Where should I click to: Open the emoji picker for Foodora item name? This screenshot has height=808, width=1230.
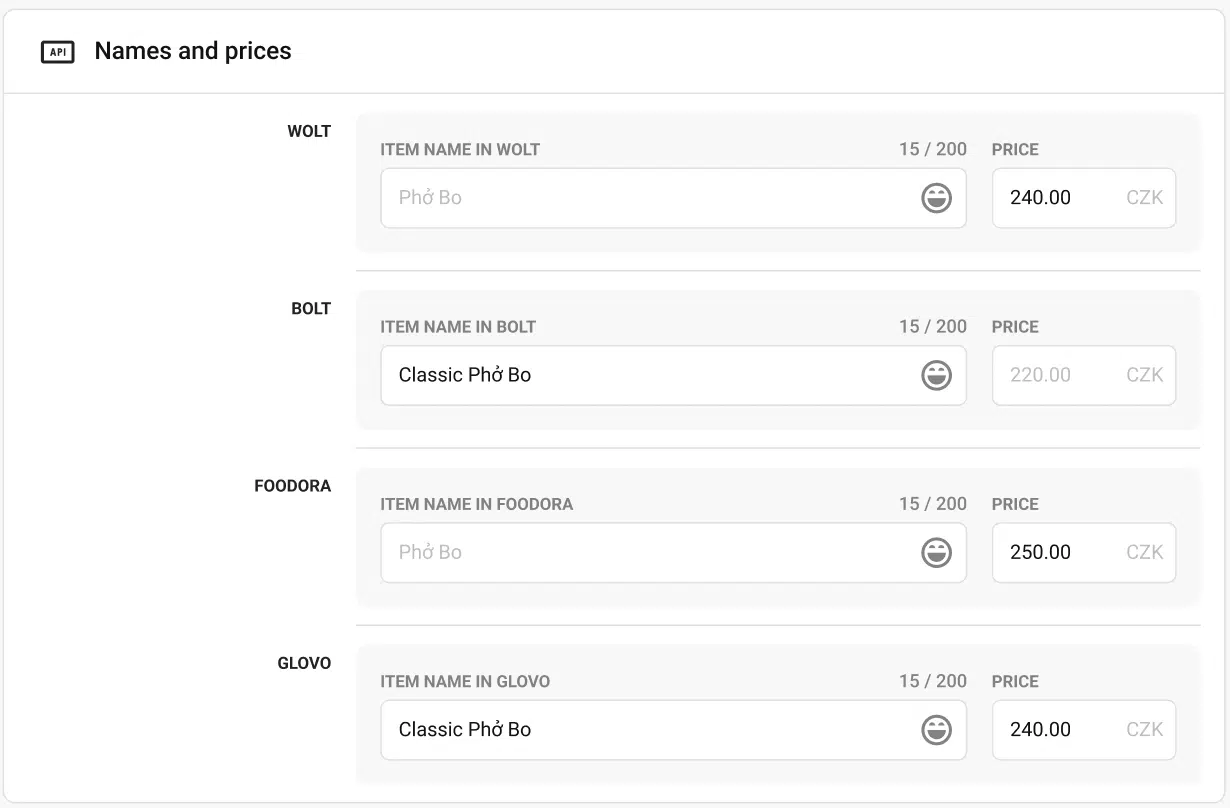point(936,552)
